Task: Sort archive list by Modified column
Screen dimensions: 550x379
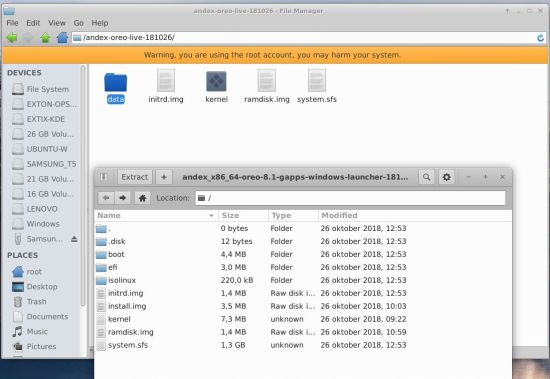Action: (415, 215)
